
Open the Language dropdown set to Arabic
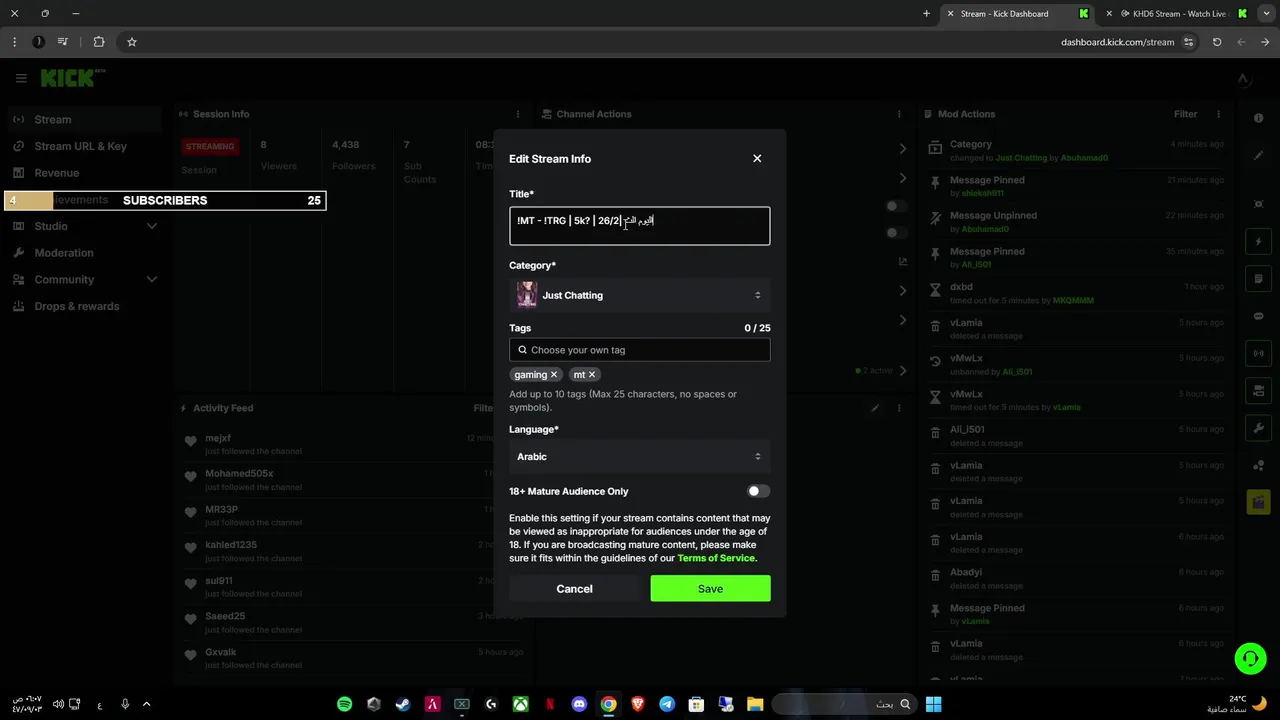tap(640, 456)
